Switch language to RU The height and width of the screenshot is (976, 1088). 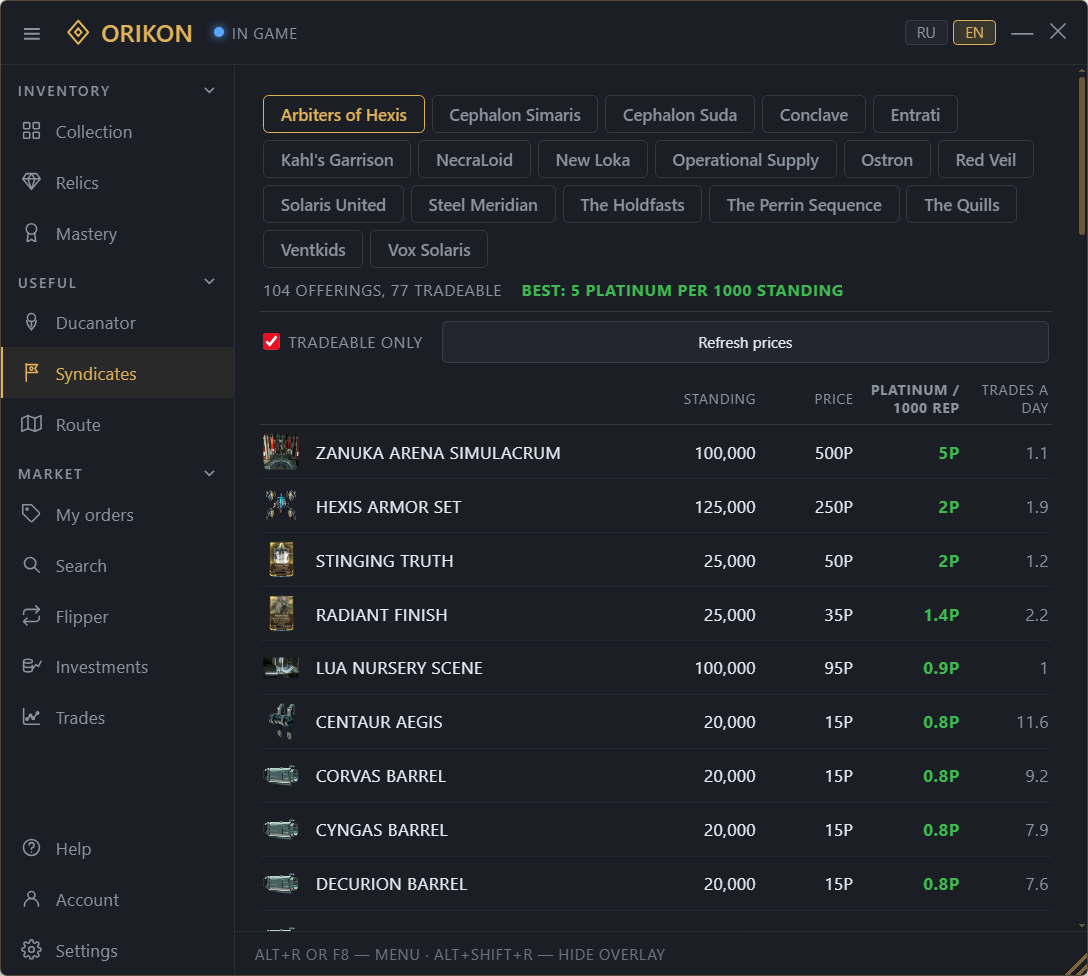tap(926, 33)
